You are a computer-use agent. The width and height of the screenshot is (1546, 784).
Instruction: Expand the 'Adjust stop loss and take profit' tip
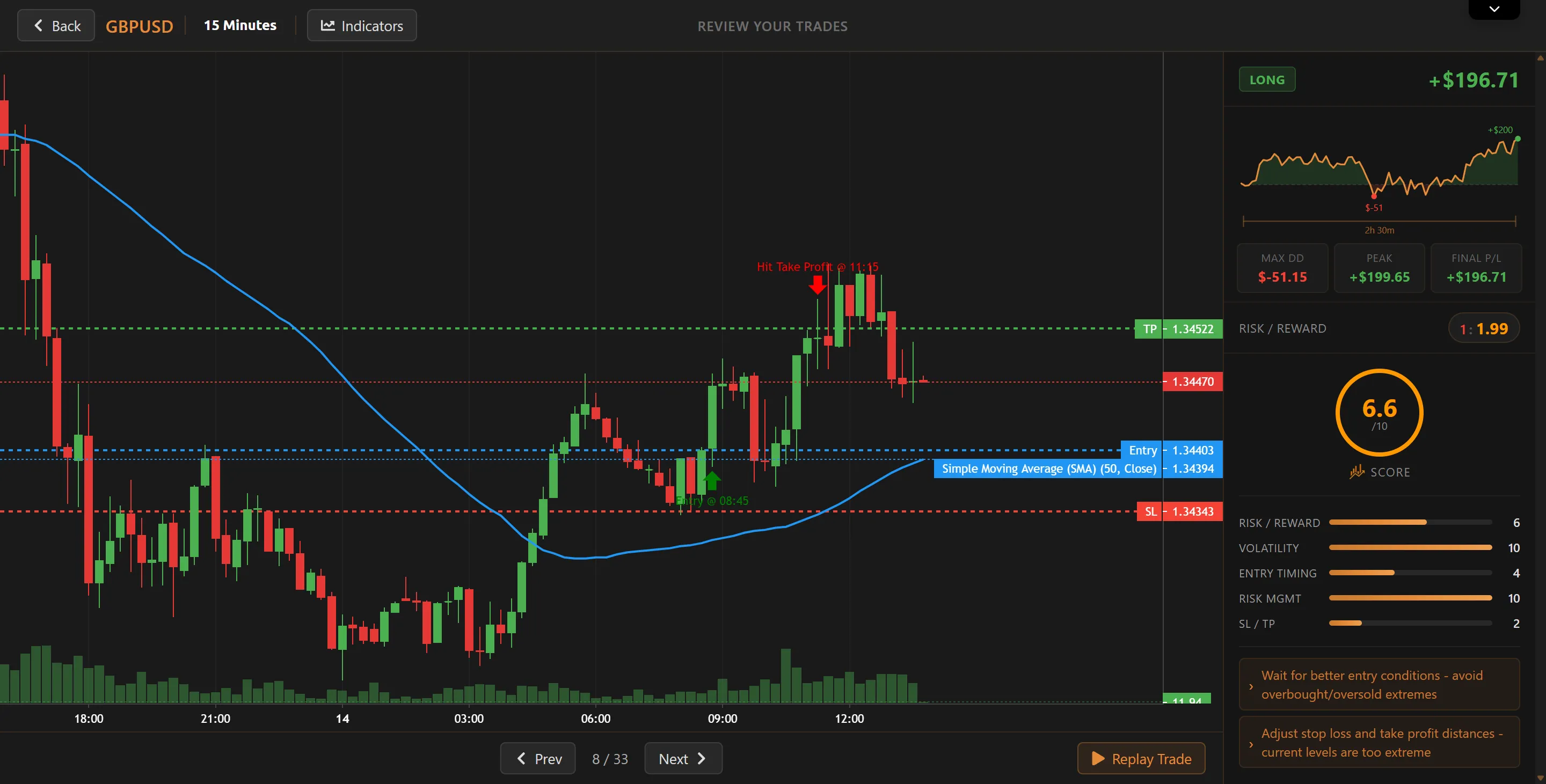[1379, 742]
